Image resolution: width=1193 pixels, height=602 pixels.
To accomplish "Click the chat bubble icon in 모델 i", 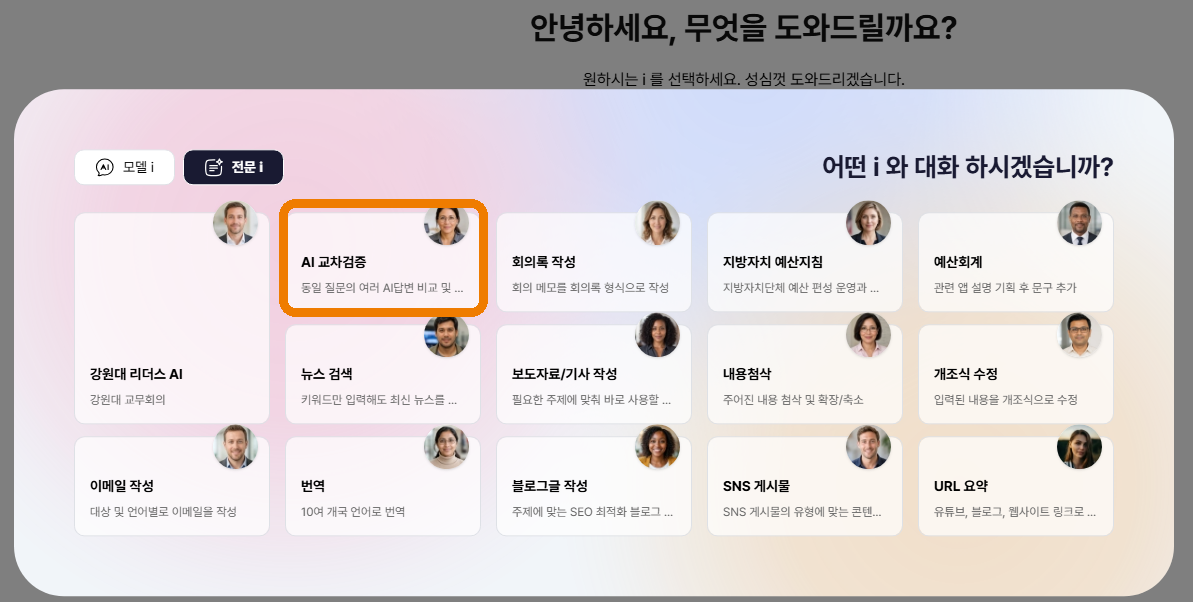I will click(104, 167).
